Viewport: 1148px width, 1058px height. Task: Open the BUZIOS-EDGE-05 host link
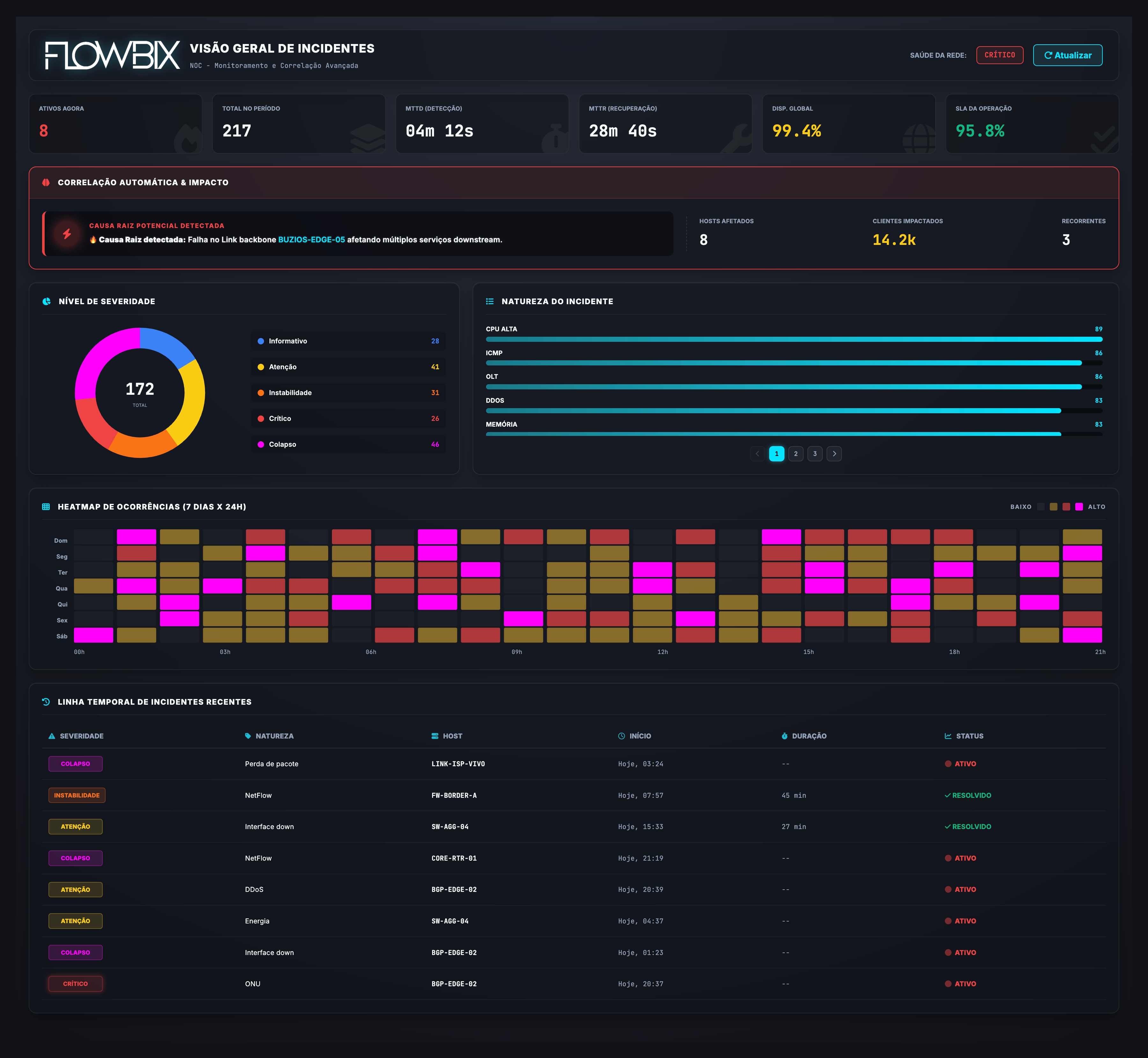(312, 239)
